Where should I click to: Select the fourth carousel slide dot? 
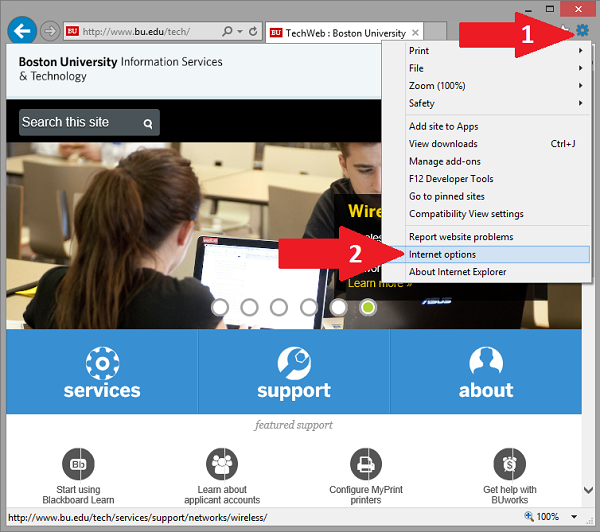(x=309, y=307)
